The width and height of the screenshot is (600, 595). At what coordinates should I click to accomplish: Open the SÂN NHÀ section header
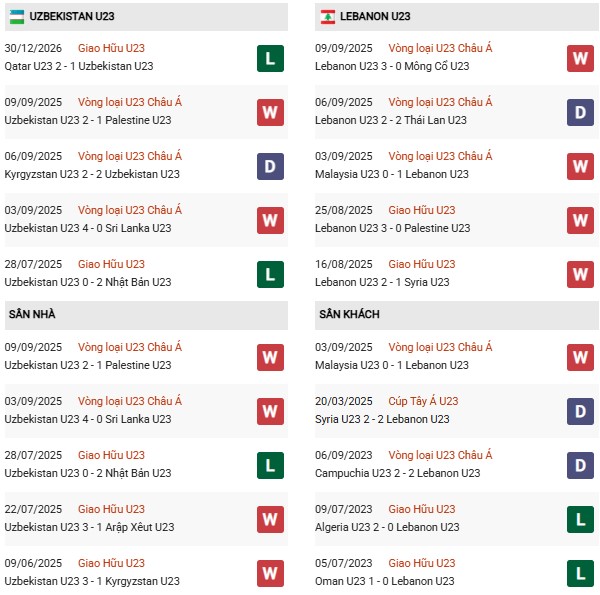33,314
